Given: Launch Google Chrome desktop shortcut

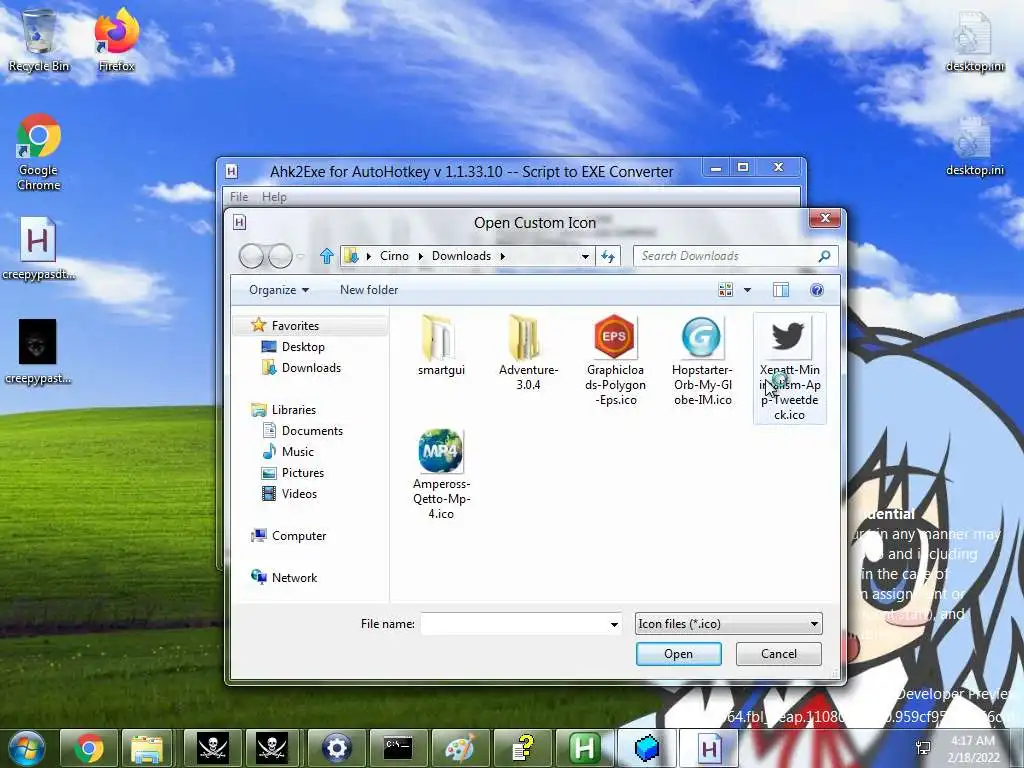Looking at the screenshot, I should pos(39,152).
